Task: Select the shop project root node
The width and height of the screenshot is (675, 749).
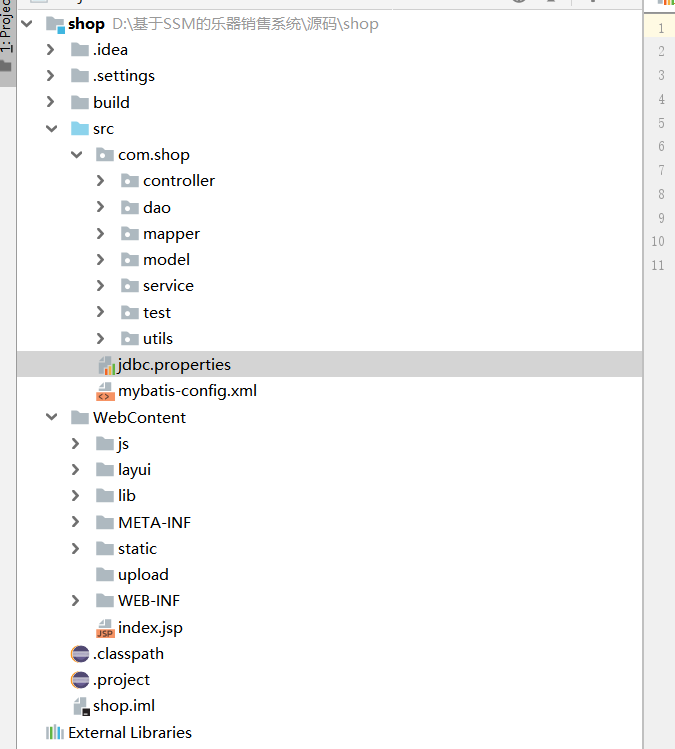Action: tap(86, 23)
